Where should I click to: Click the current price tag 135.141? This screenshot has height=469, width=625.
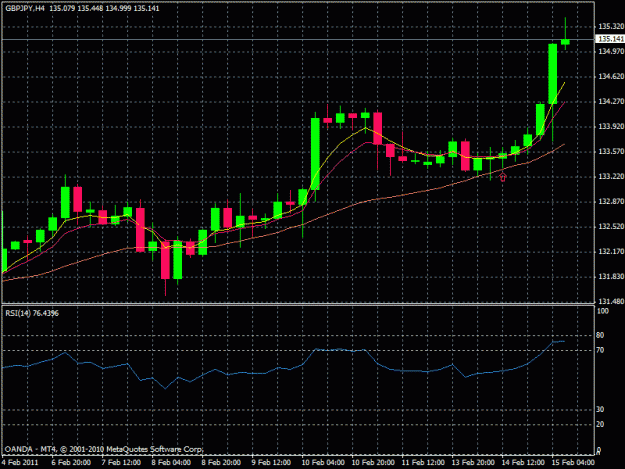click(611, 39)
